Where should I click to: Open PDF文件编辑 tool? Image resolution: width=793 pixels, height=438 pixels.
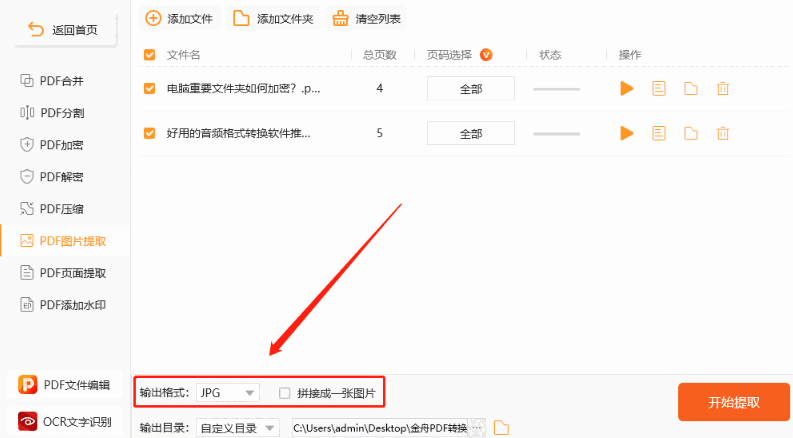64,385
